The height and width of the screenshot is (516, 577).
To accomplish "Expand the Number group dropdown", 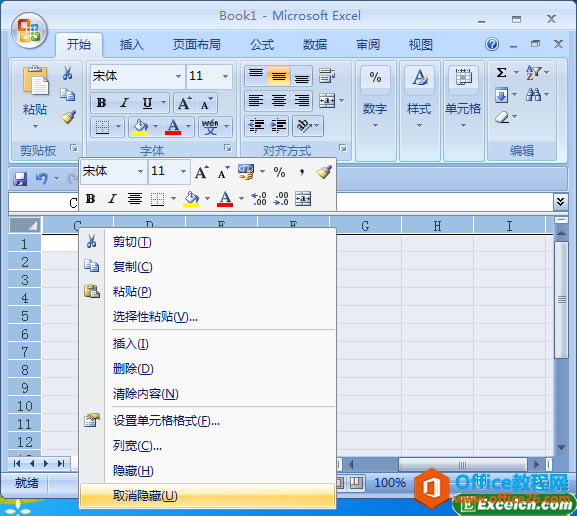I will pyautogui.click(x=375, y=126).
